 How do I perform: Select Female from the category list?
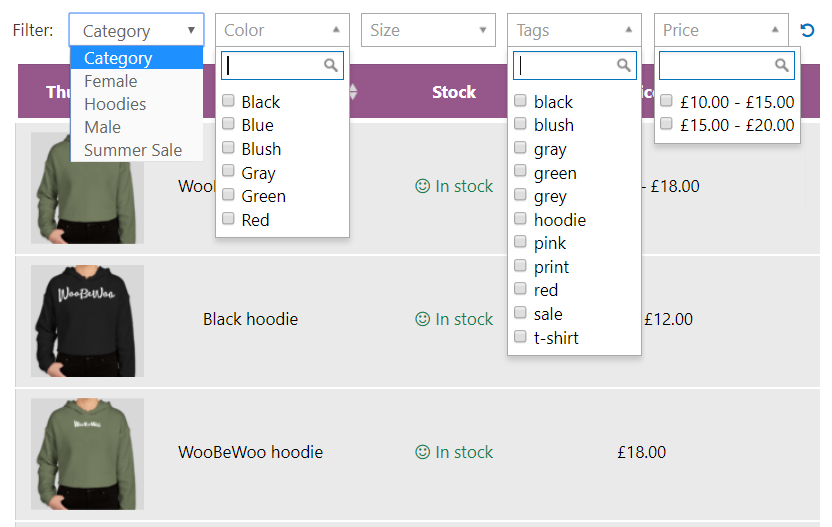pos(137,81)
